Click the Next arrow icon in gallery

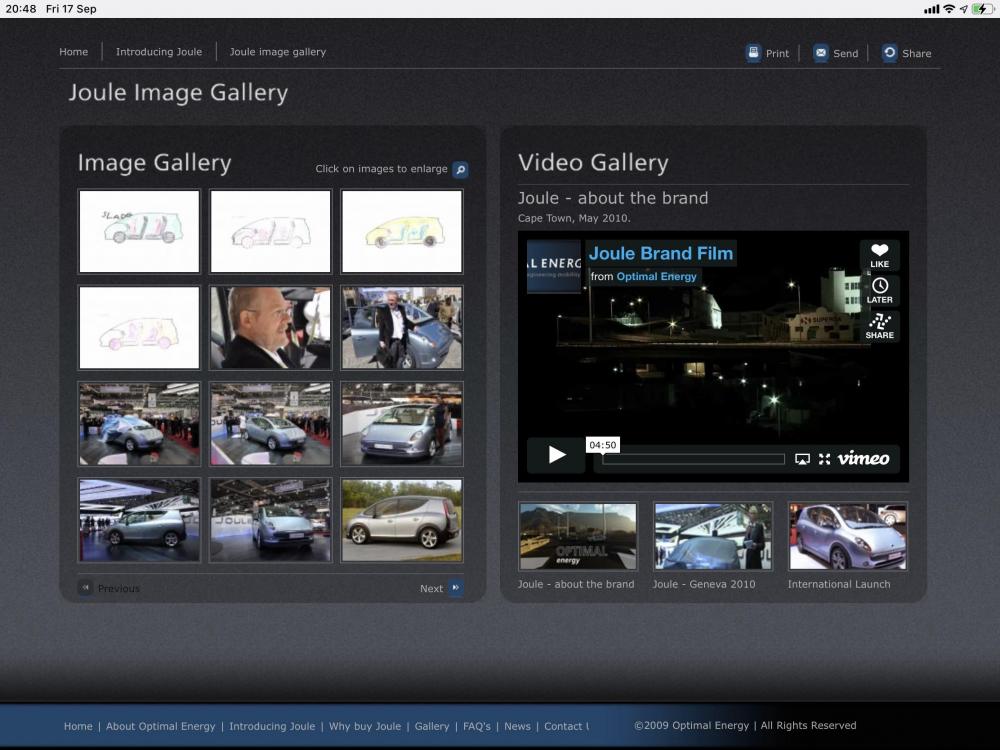tap(455, 587)
